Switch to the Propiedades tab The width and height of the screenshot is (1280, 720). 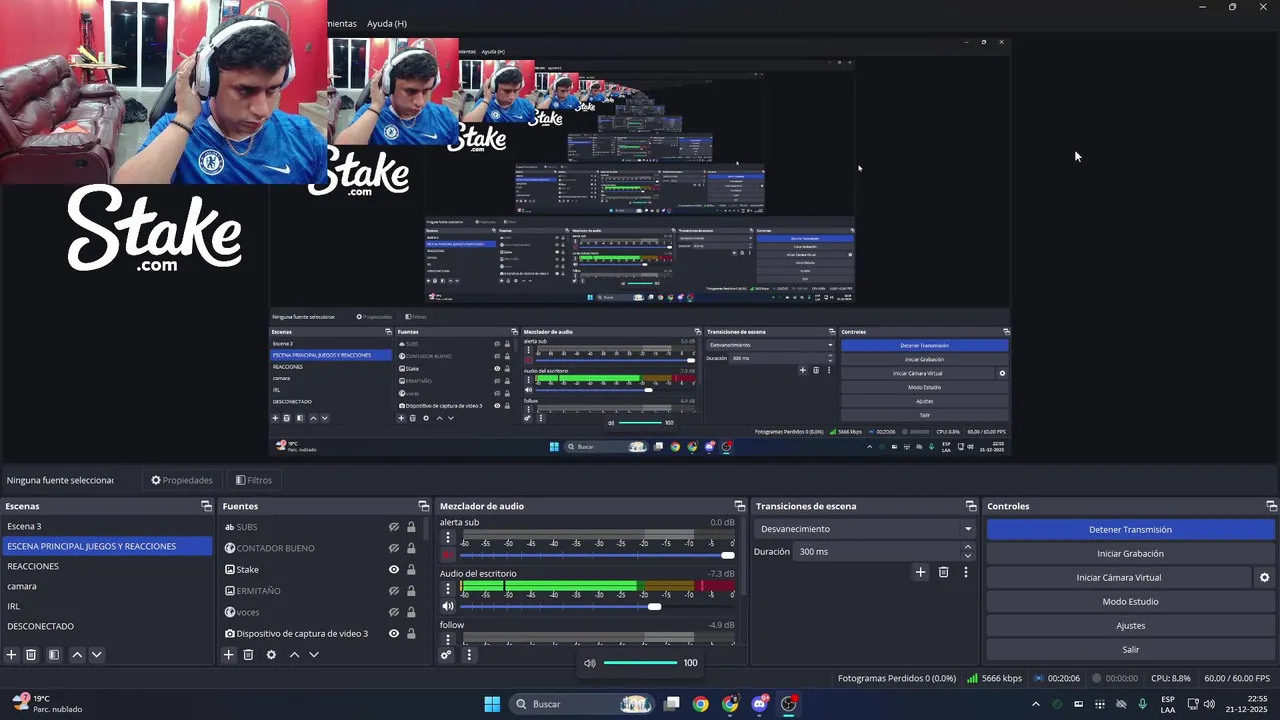tap(182, 480)
